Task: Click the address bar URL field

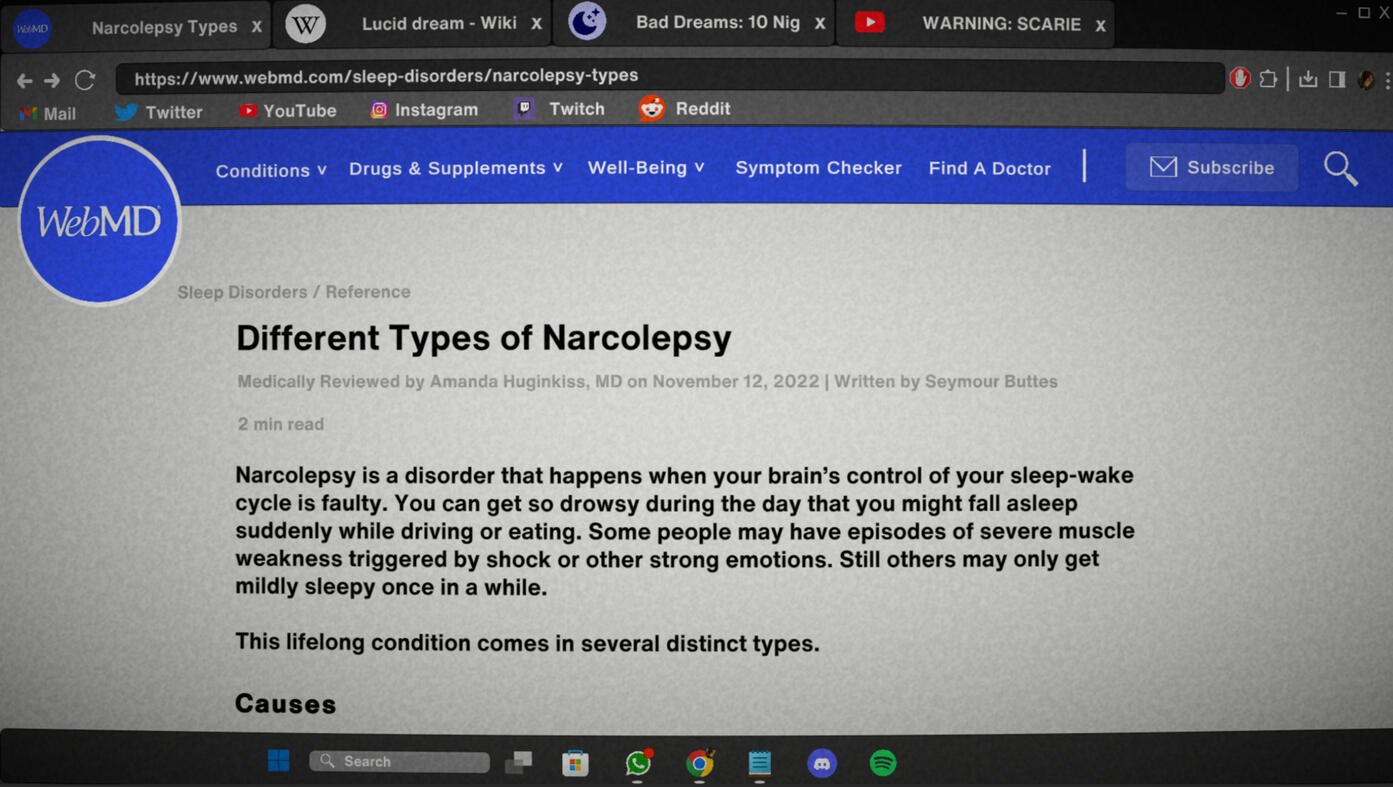Action: (x=668, y=77)
